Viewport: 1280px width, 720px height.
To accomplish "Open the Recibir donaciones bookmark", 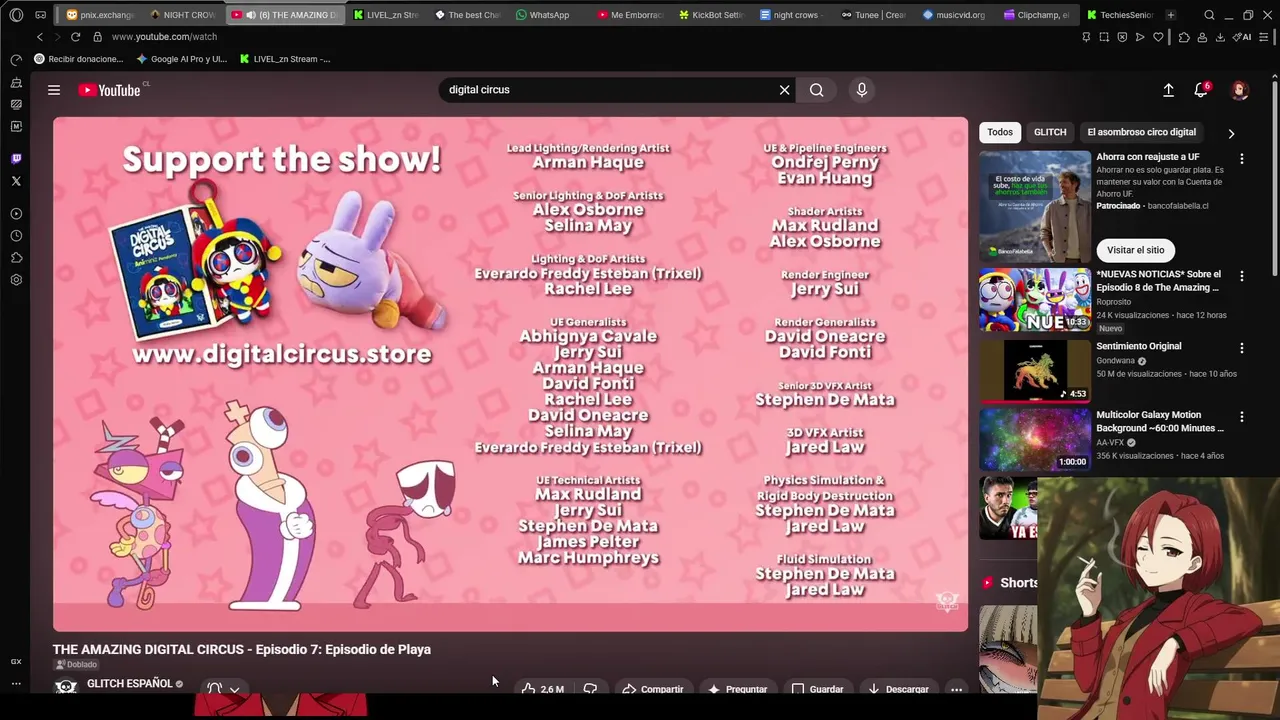I will tap(79, 59).
